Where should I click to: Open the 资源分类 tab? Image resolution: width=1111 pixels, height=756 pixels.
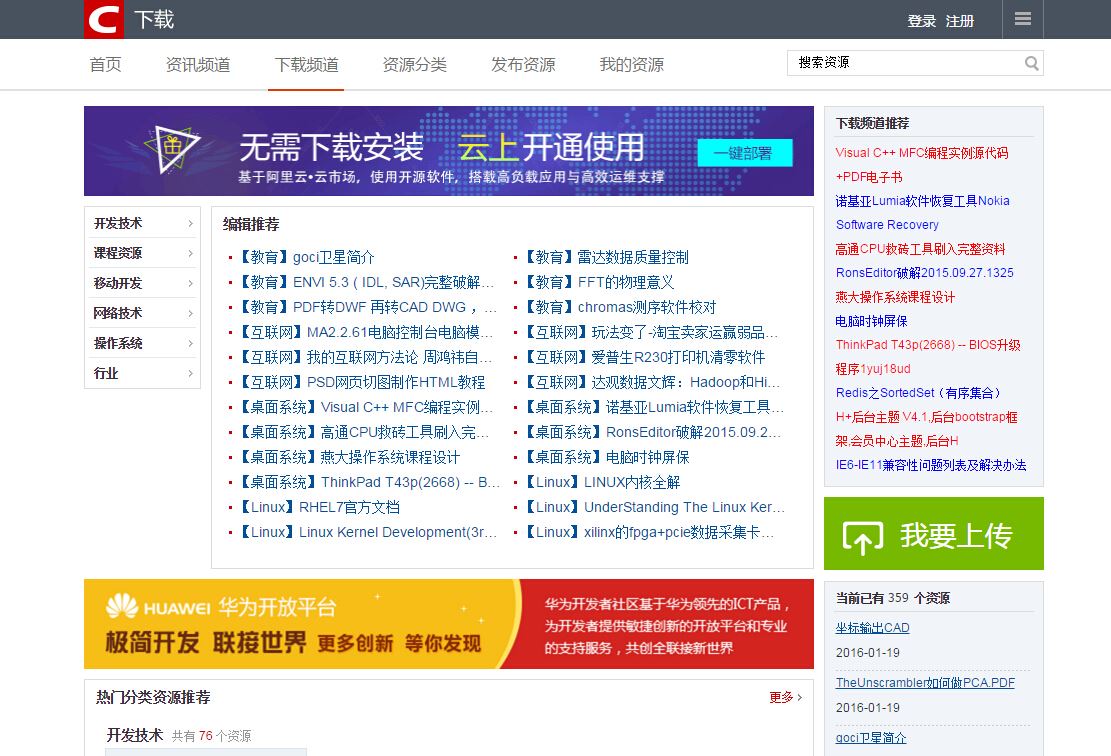[414, 64]
